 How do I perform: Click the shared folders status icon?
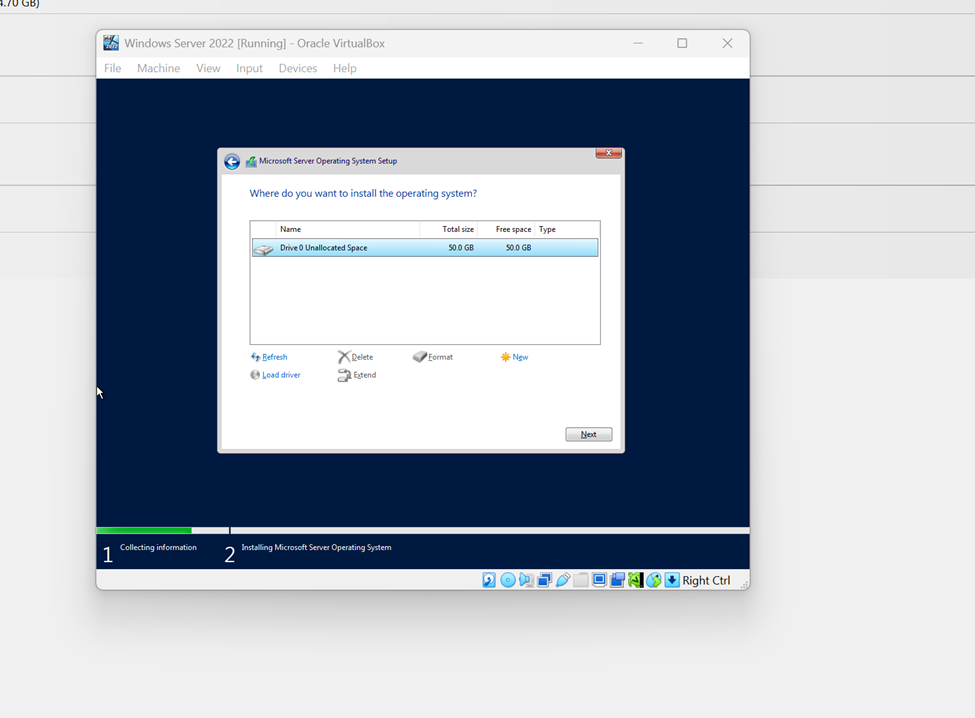tap(581, 580)
